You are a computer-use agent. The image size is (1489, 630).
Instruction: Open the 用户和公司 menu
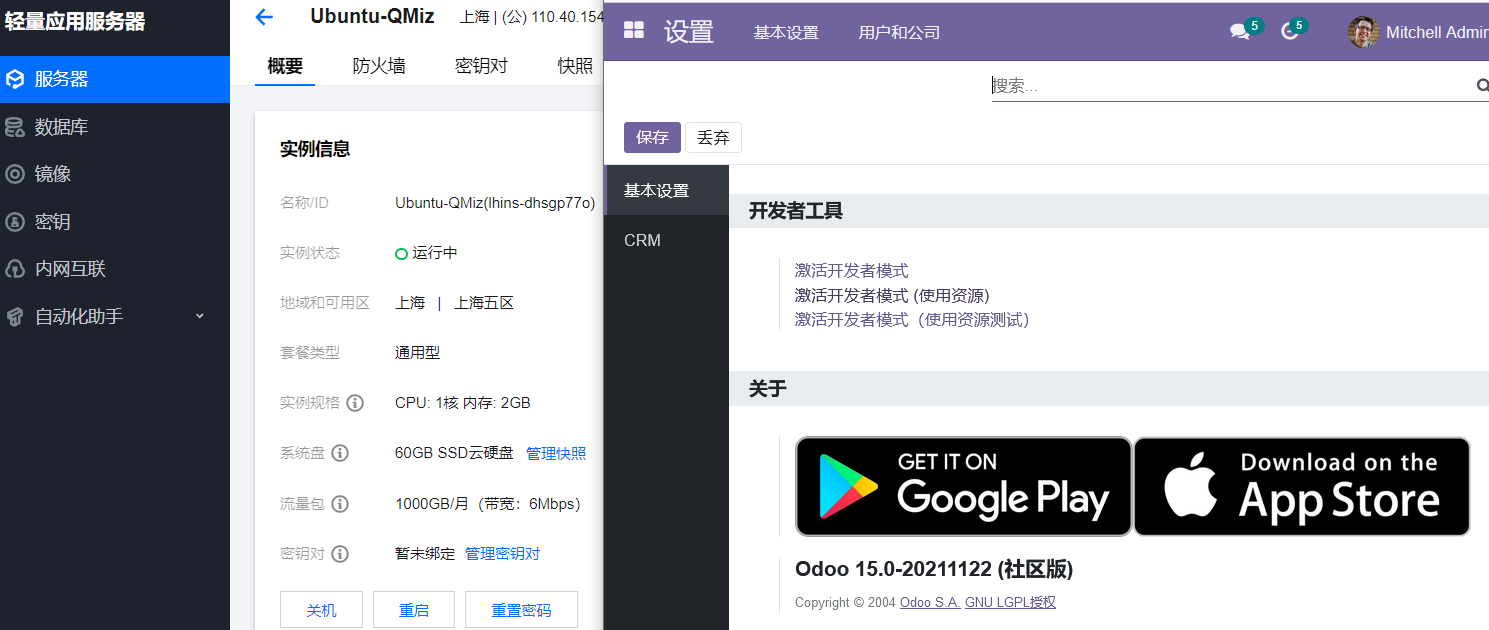pyautogui.click(x=898, y=31)
